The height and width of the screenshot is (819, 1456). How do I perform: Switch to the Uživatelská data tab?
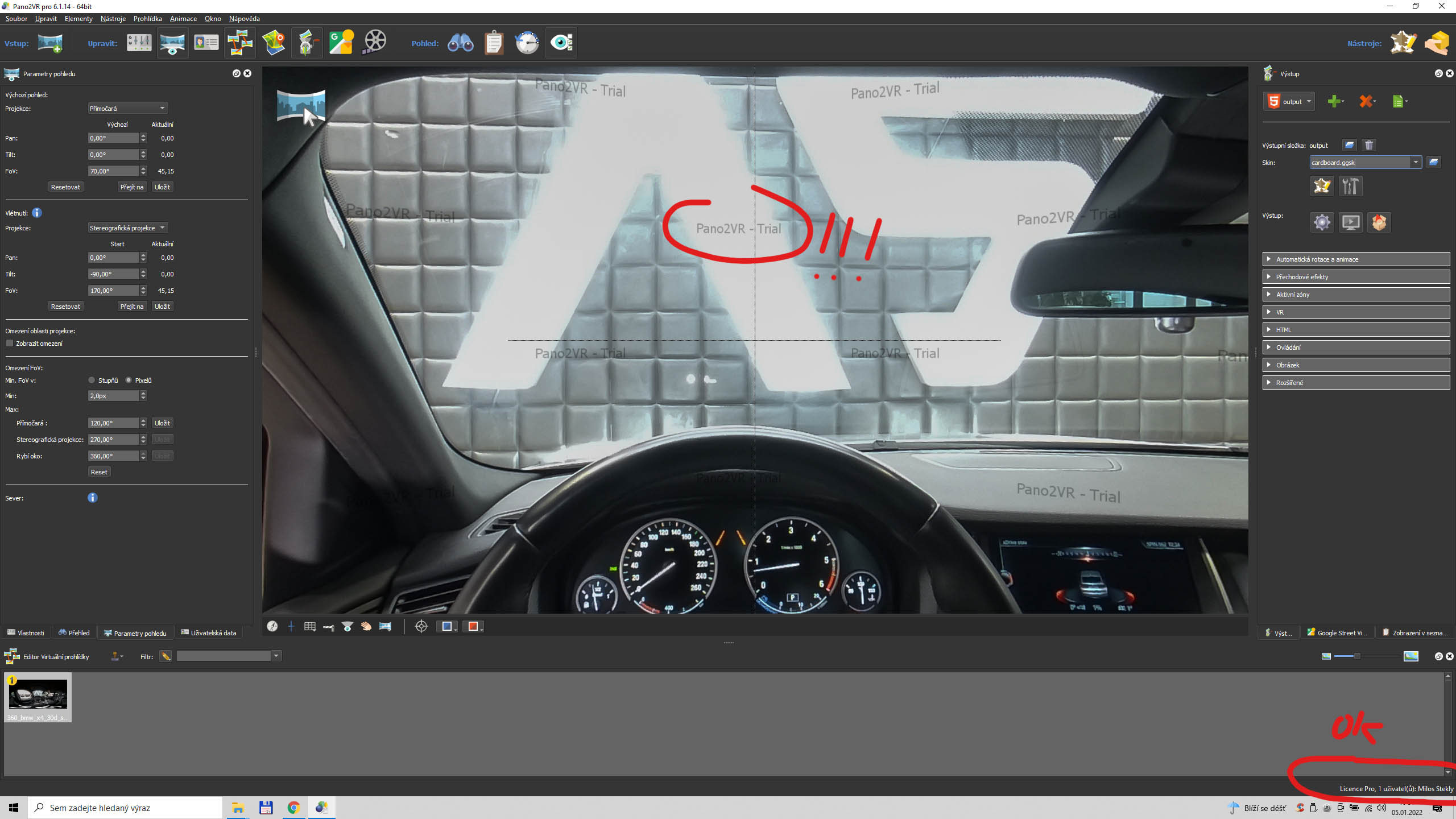click(208, 632)
